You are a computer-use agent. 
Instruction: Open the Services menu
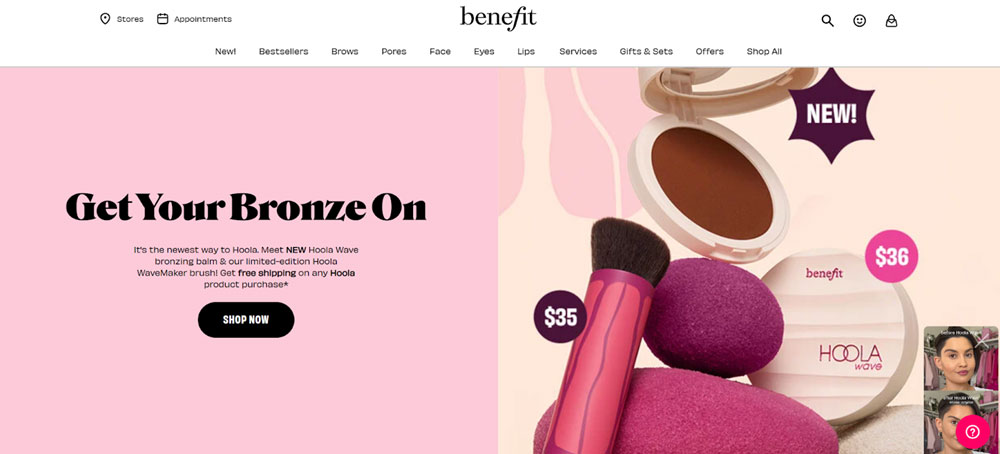(578, 52)
